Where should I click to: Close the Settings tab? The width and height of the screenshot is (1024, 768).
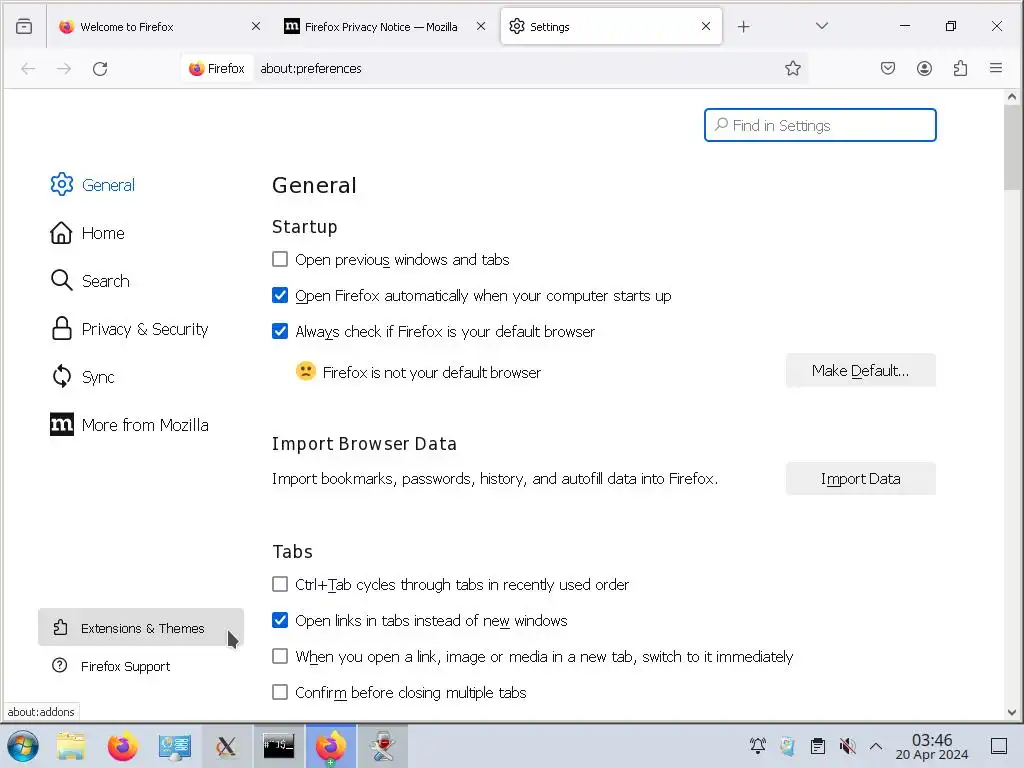[706, 26]
